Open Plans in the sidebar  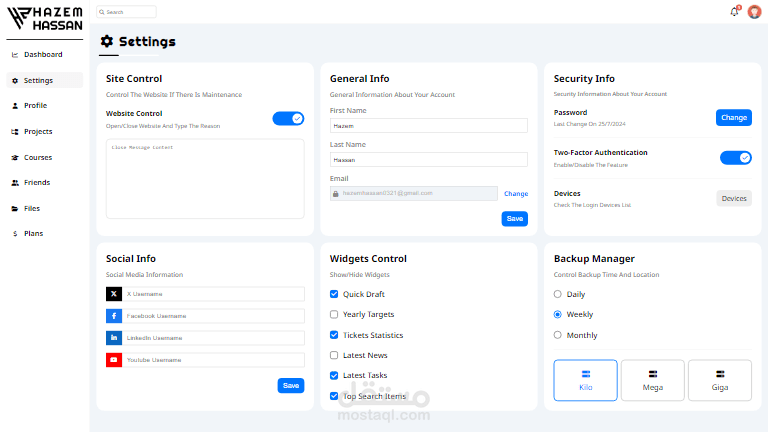[45, 234]
